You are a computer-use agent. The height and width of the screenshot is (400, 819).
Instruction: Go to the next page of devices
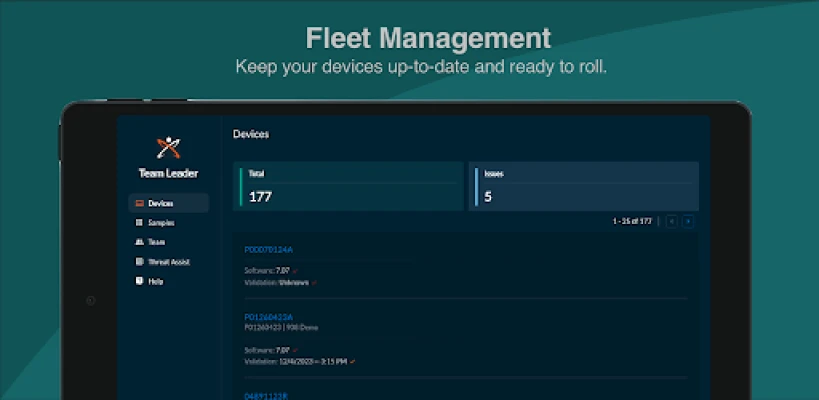pyautogui.click(x=688, y=221)
